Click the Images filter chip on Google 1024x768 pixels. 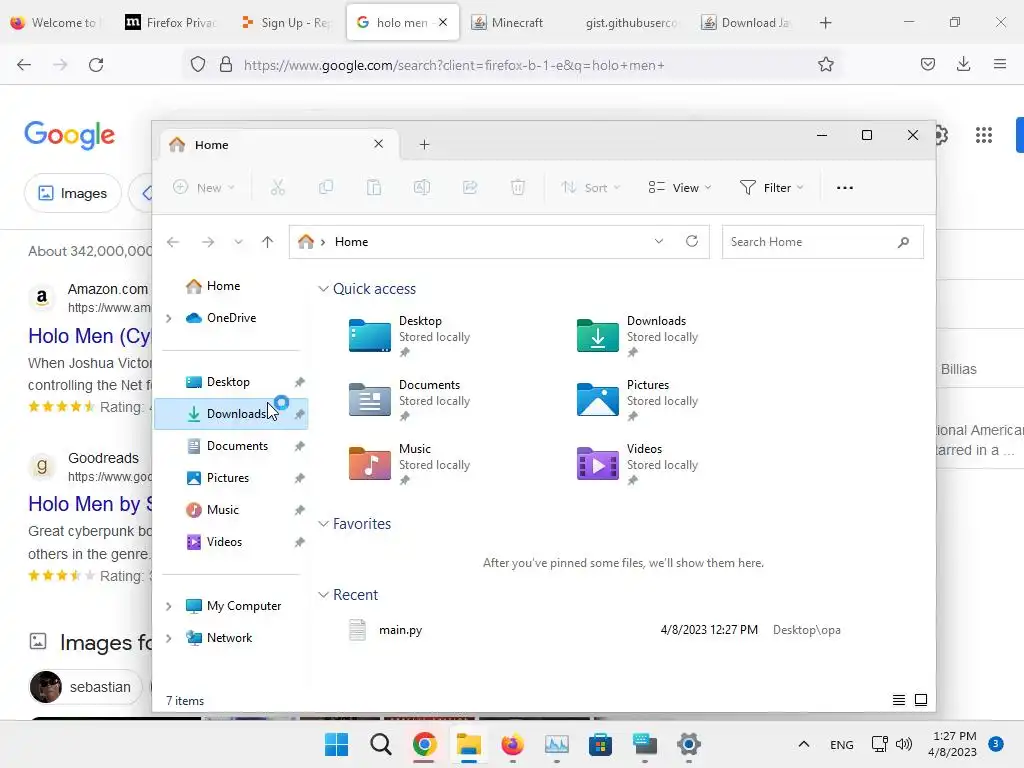tap(72, 193)
